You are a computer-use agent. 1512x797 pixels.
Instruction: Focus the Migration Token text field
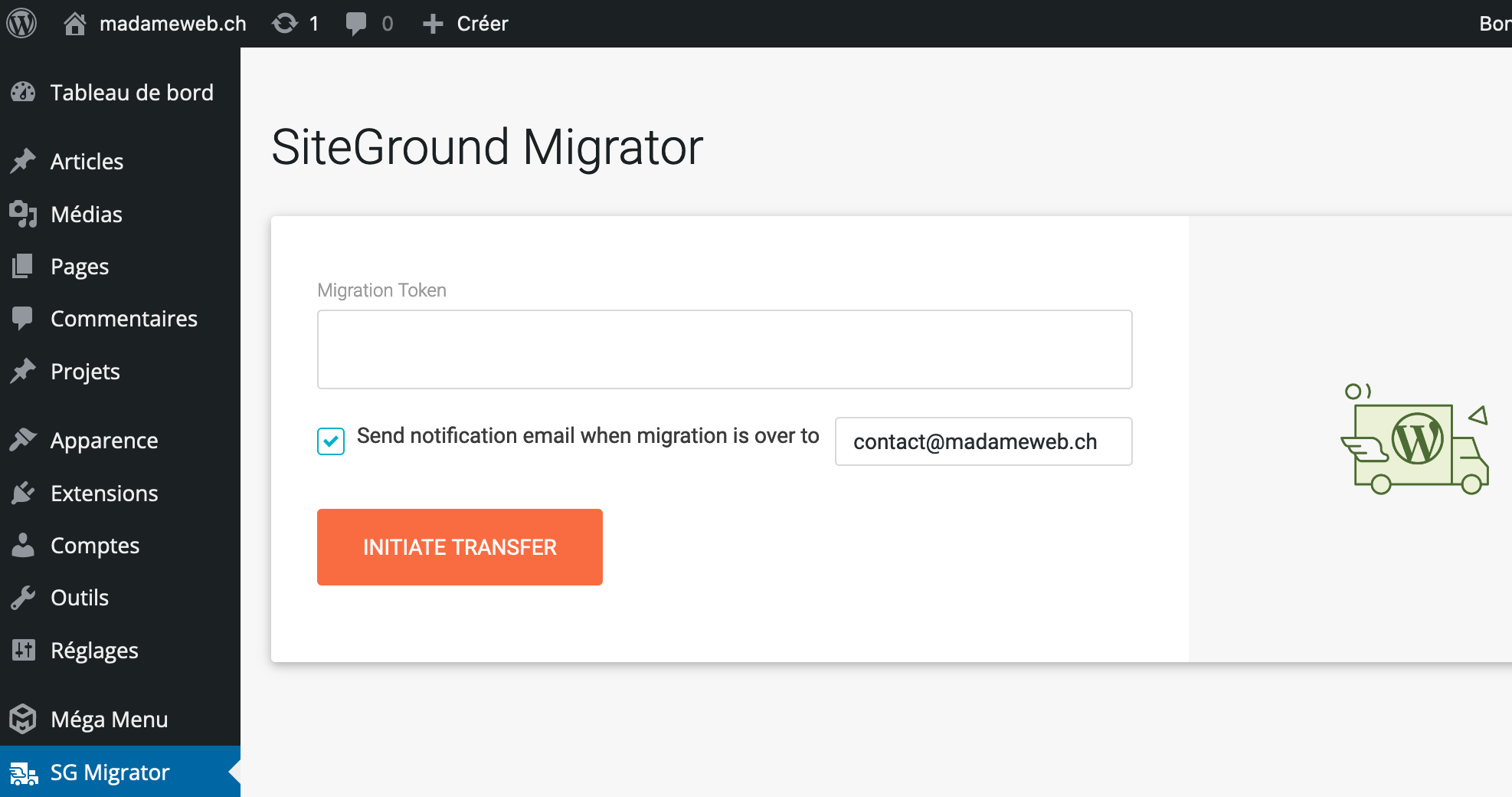(724, 349)
